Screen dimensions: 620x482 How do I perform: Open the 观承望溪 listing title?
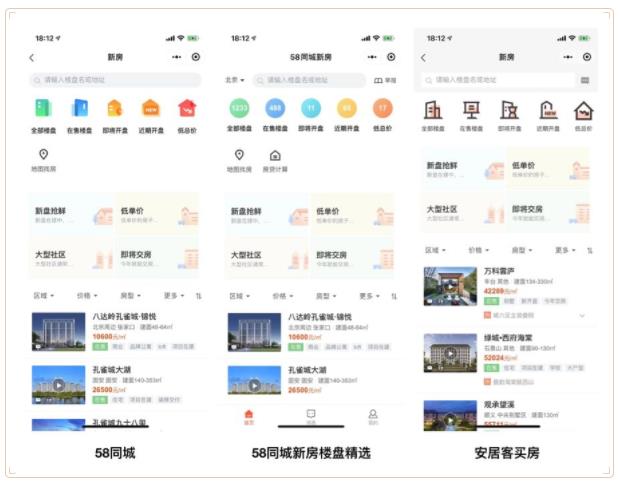coord(499,405)
